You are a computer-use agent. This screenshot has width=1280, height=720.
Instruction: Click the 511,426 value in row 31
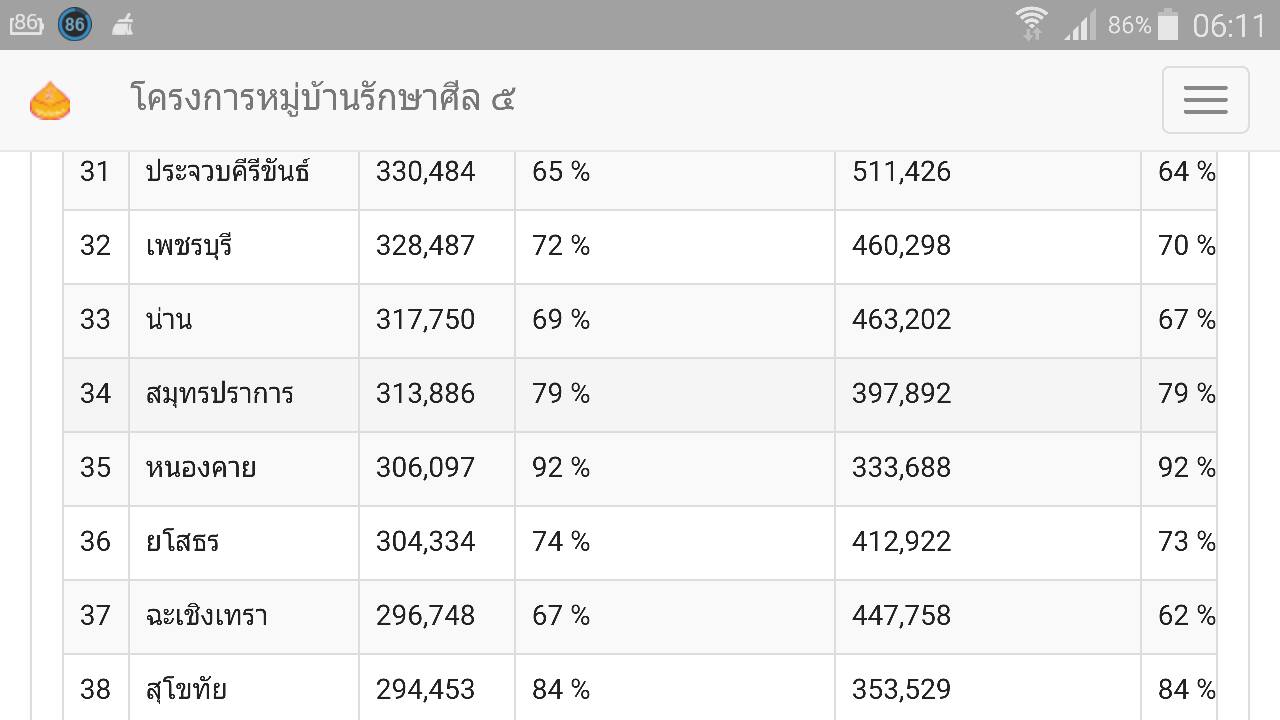901,172
